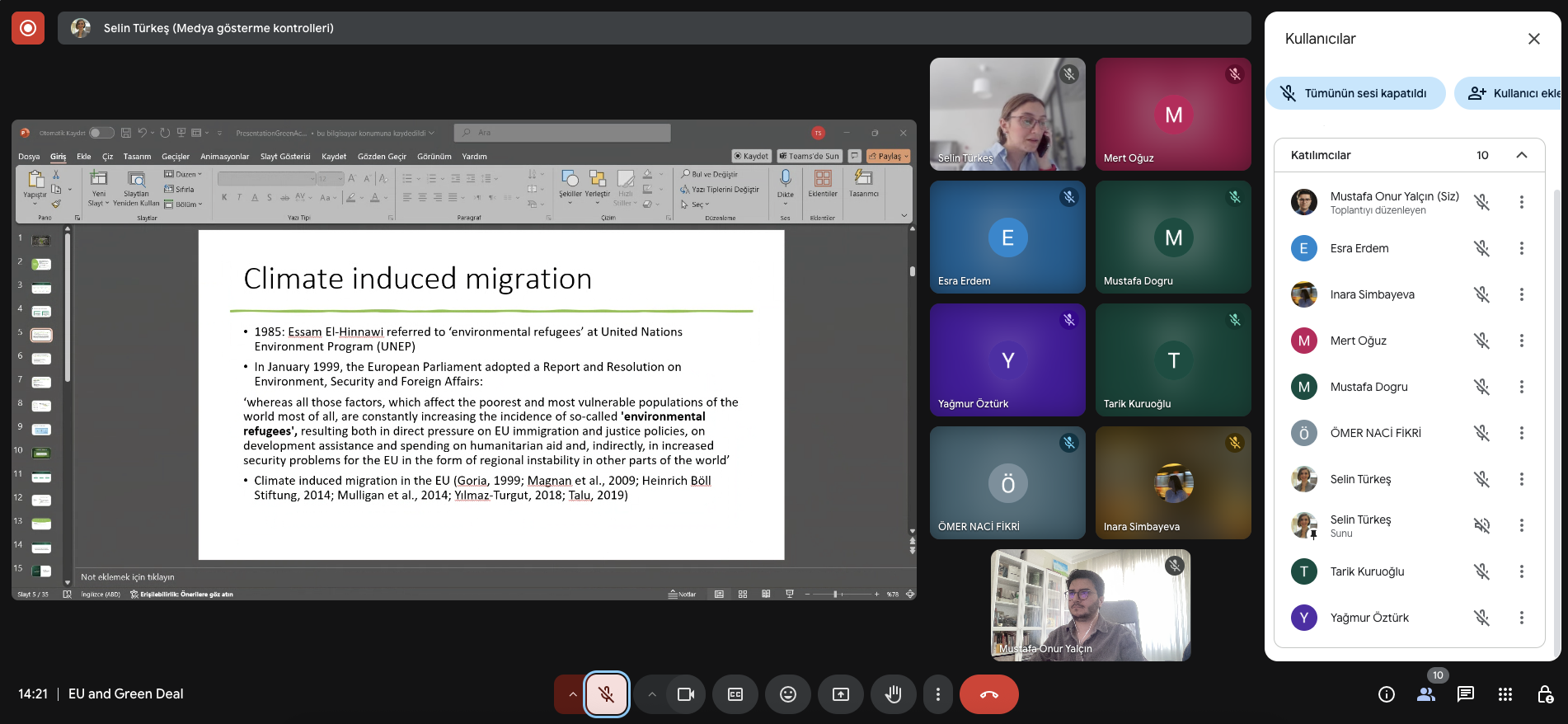
Task: Open the chat panel icon
Action: coord(1465,694)
